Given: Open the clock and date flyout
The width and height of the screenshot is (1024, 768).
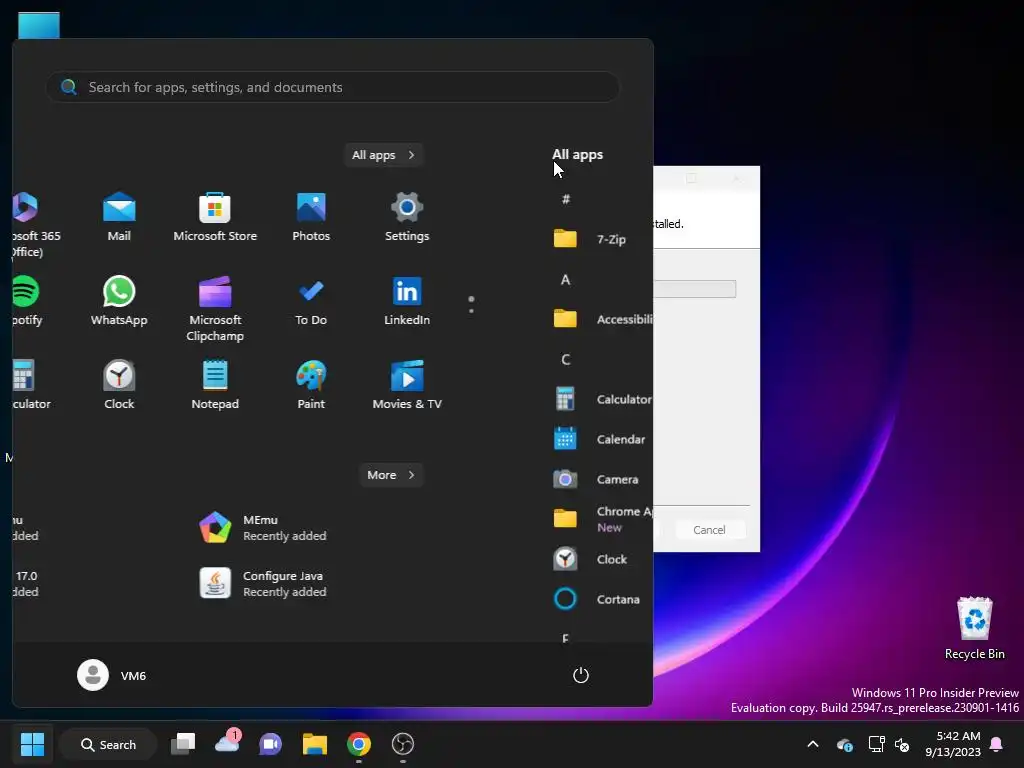Looking at the screenshot, I should (953, 744).
